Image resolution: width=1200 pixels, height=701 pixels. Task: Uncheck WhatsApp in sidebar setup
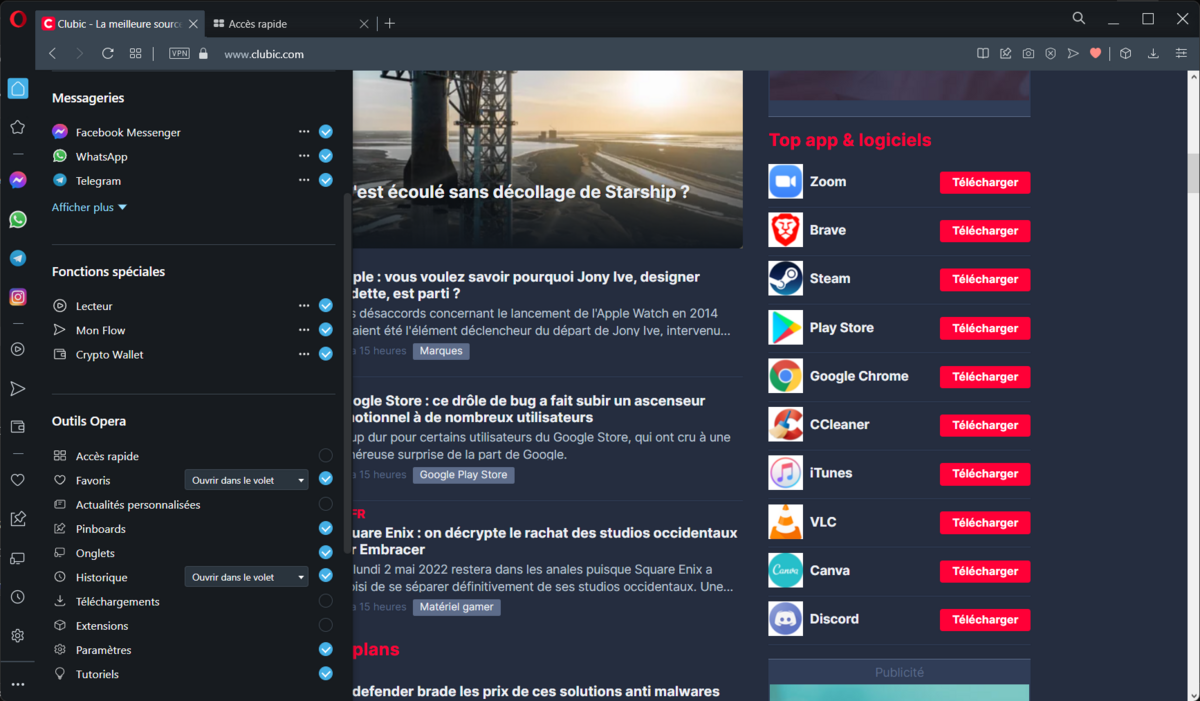[326, 156]
